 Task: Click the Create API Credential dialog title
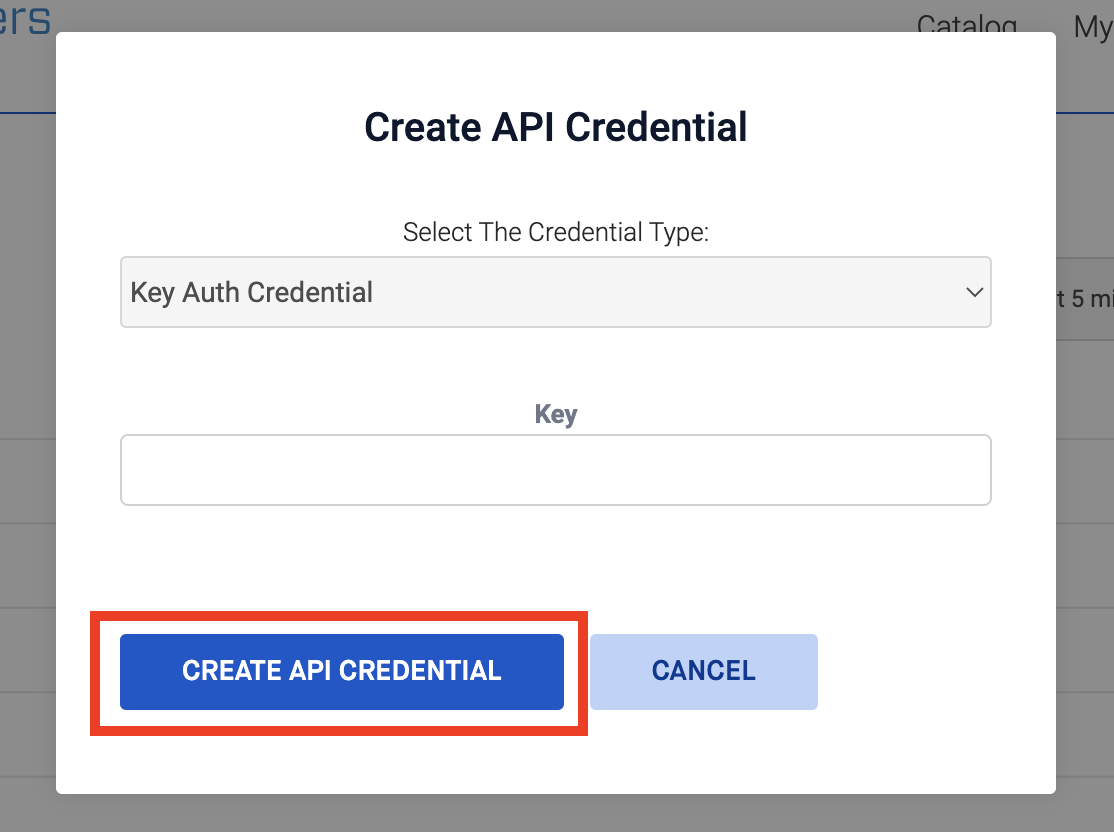[556, 127]
